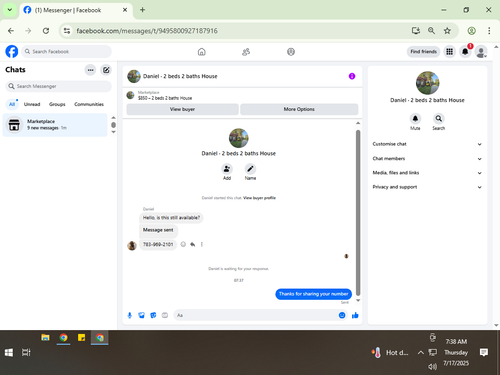500x375 pixels.
Task: Send a thumbs-up like
Action: coord(355,315)
